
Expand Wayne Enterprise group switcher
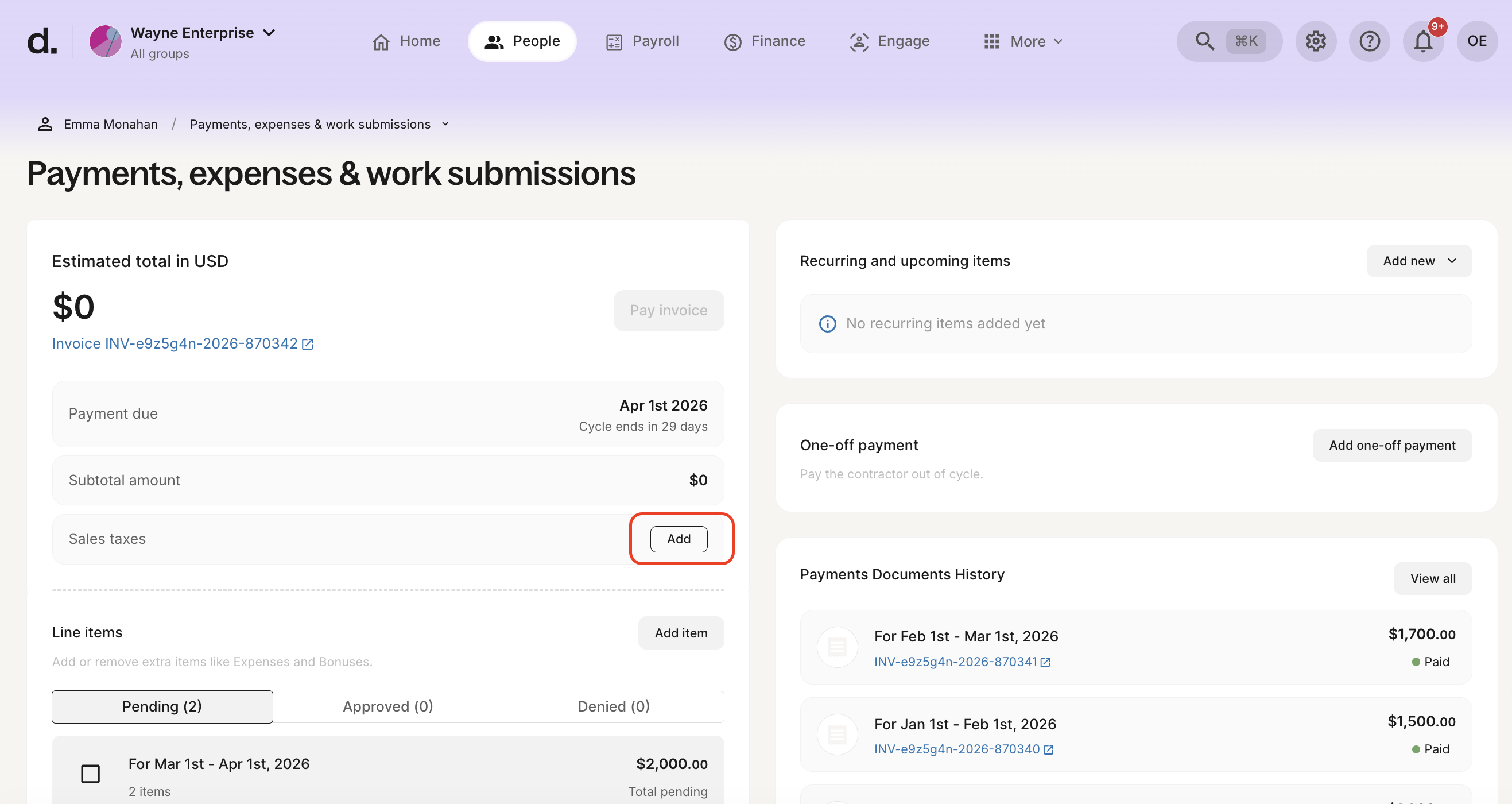pyautogui.click(x=269, y=33)
